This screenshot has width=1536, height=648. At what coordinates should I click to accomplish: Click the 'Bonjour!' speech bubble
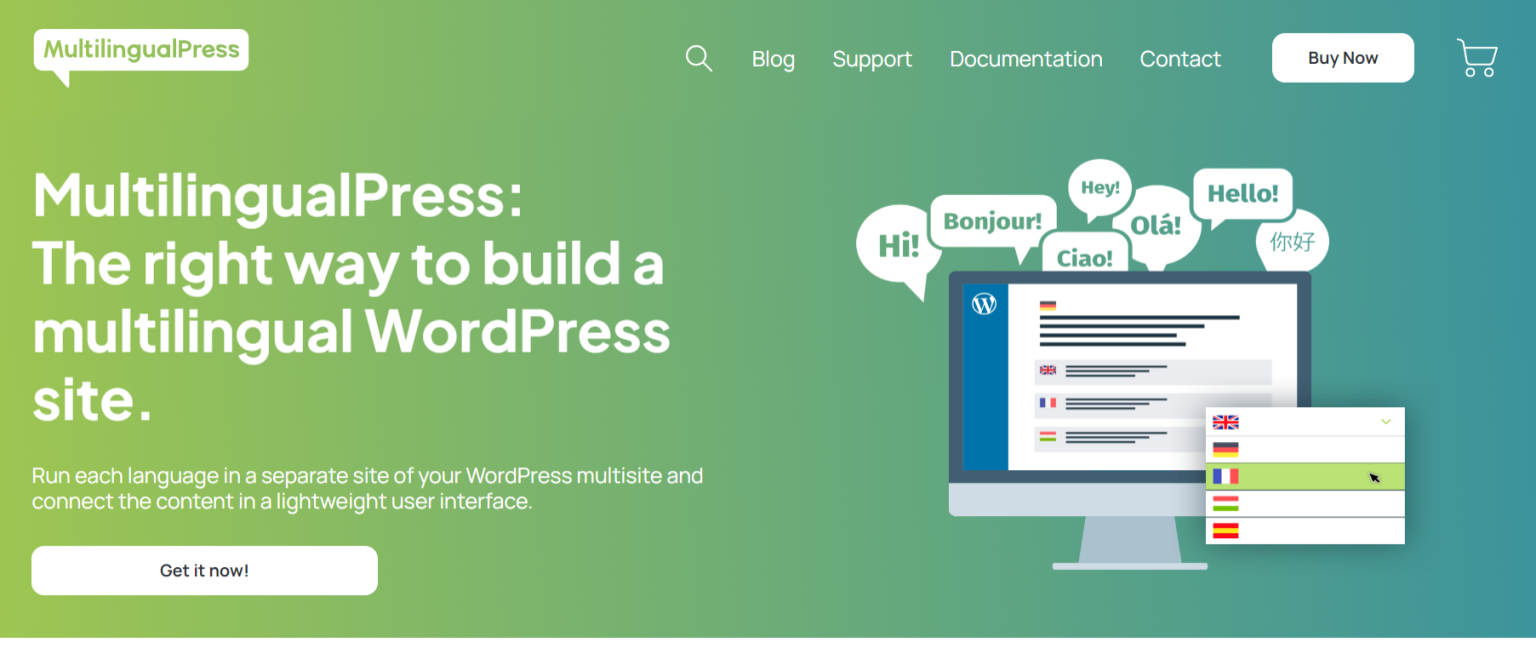click(991, 222)
